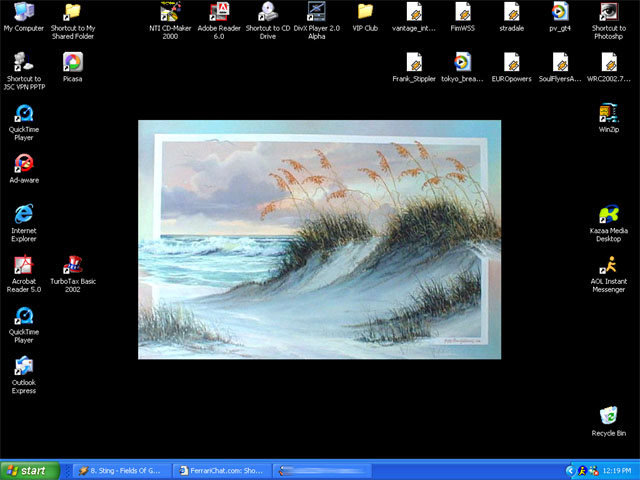
Task: Click the 12:19 PM clock
Action: pyautogui.click(x=617, y=471)
